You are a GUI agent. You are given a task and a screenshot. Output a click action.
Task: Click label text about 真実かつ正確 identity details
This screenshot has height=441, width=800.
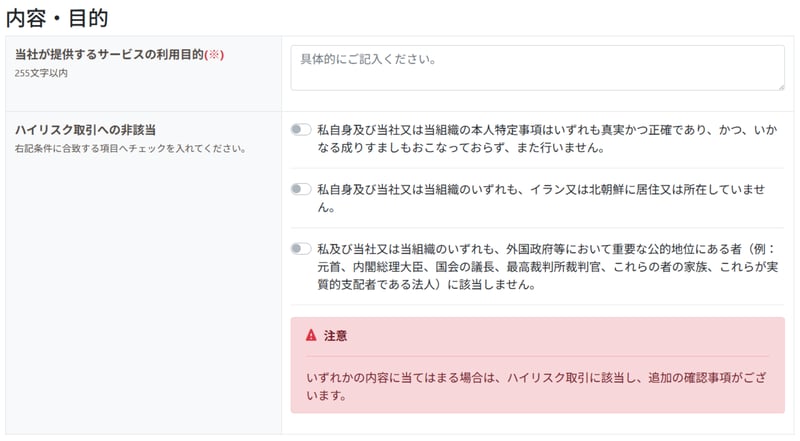(545, 138)
